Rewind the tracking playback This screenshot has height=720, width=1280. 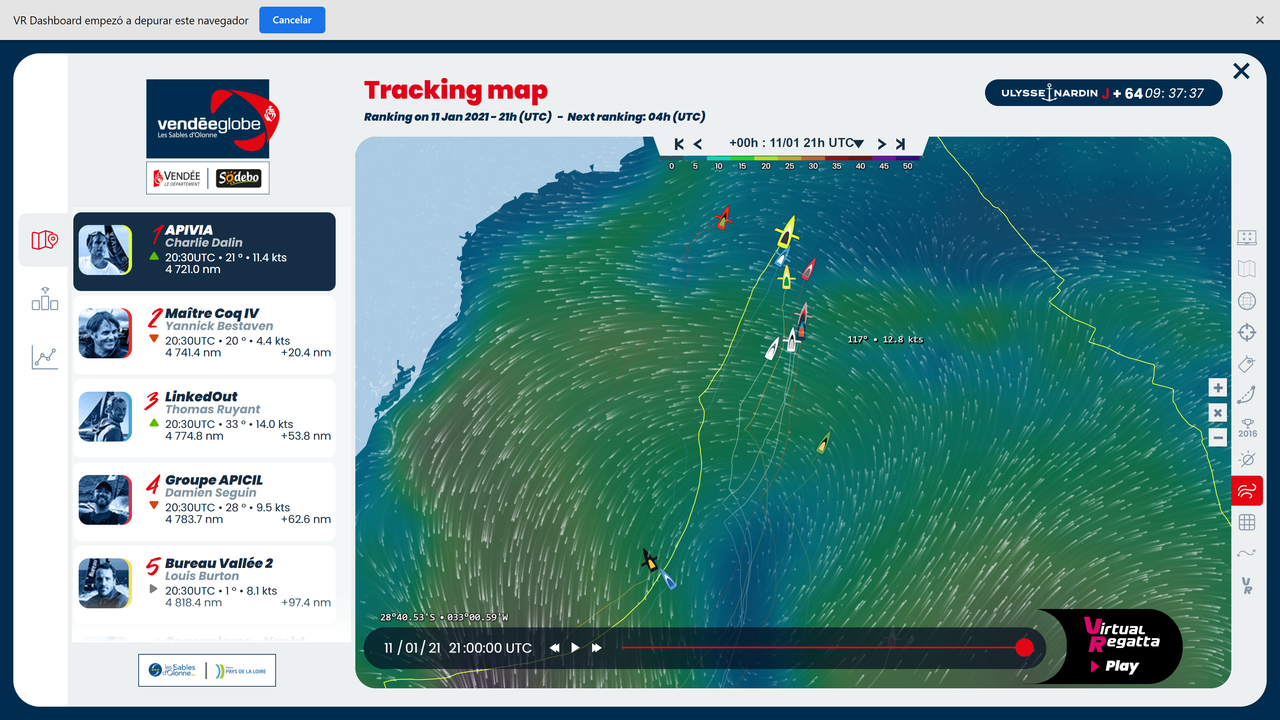554,648
